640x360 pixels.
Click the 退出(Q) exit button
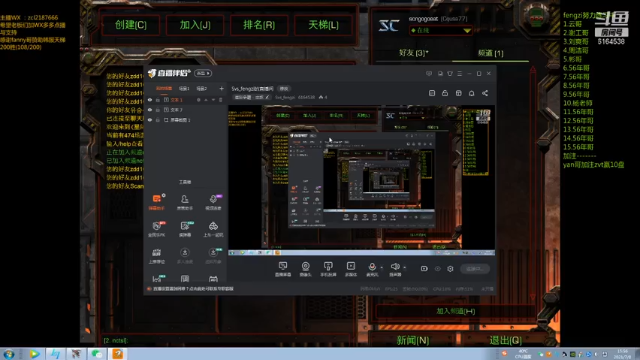[x=506, y=340]
